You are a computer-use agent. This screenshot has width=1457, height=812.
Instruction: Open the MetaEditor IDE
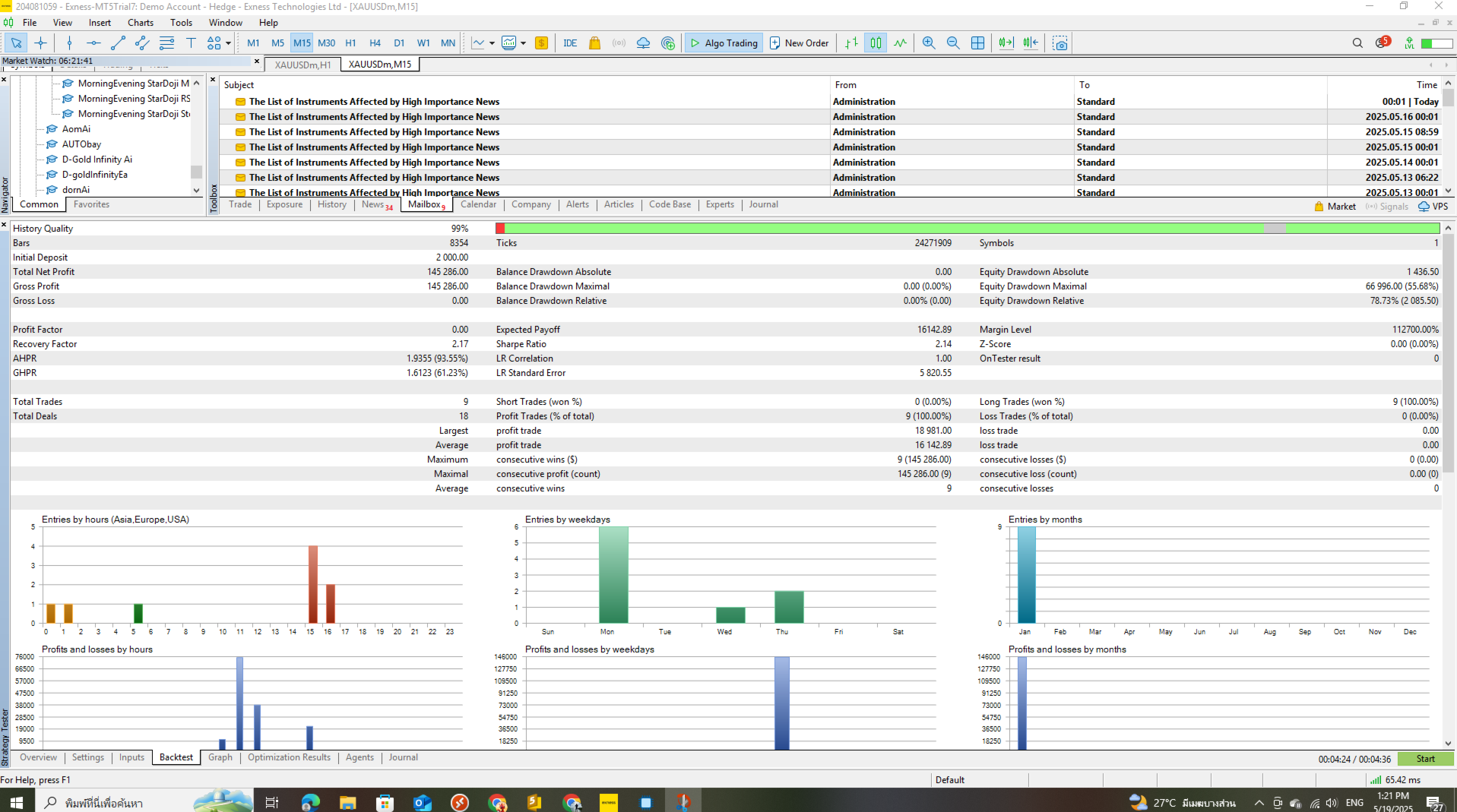[x=570, y=43]
